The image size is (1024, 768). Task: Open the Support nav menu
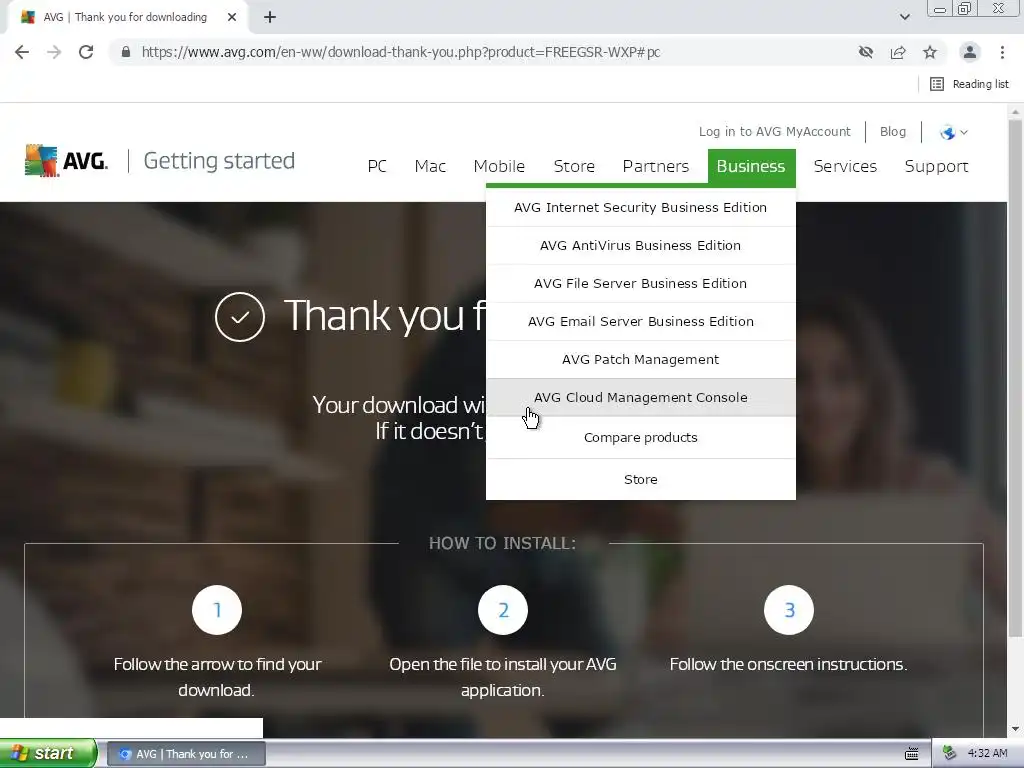[936, 167]
